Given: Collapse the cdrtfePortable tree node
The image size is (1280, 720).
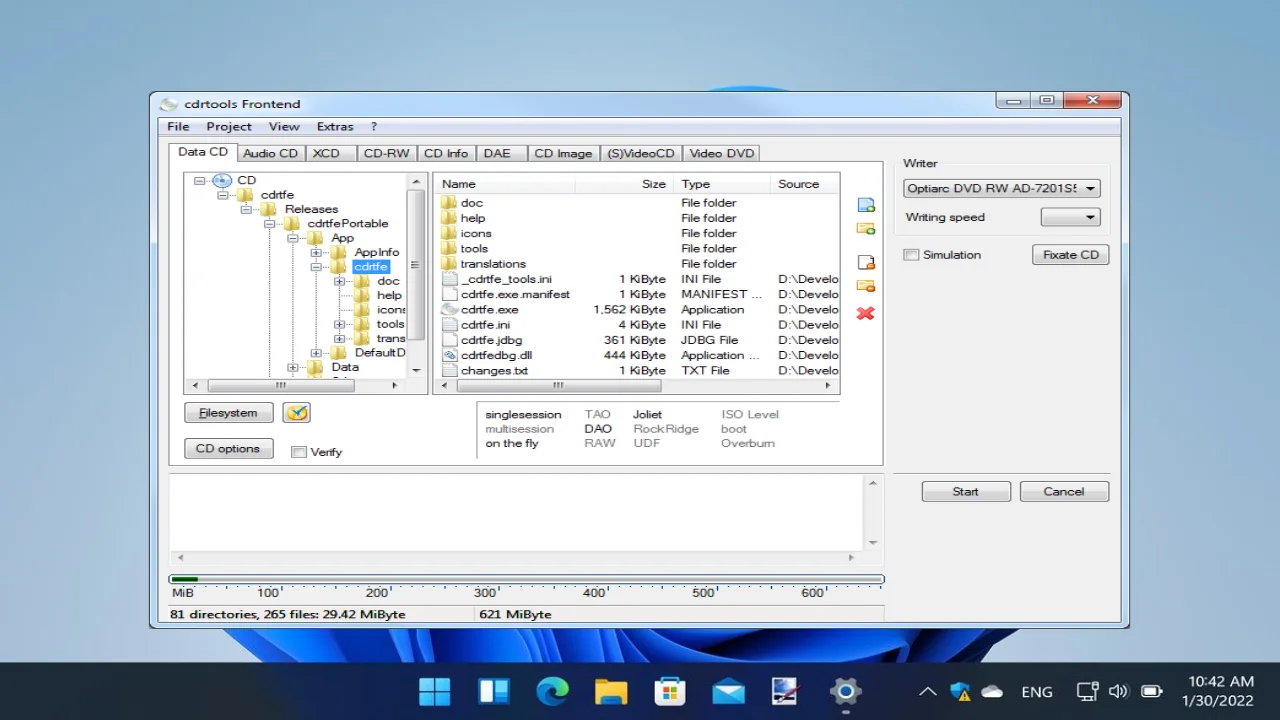Looking at the screenshot, I should pos(269,224).
